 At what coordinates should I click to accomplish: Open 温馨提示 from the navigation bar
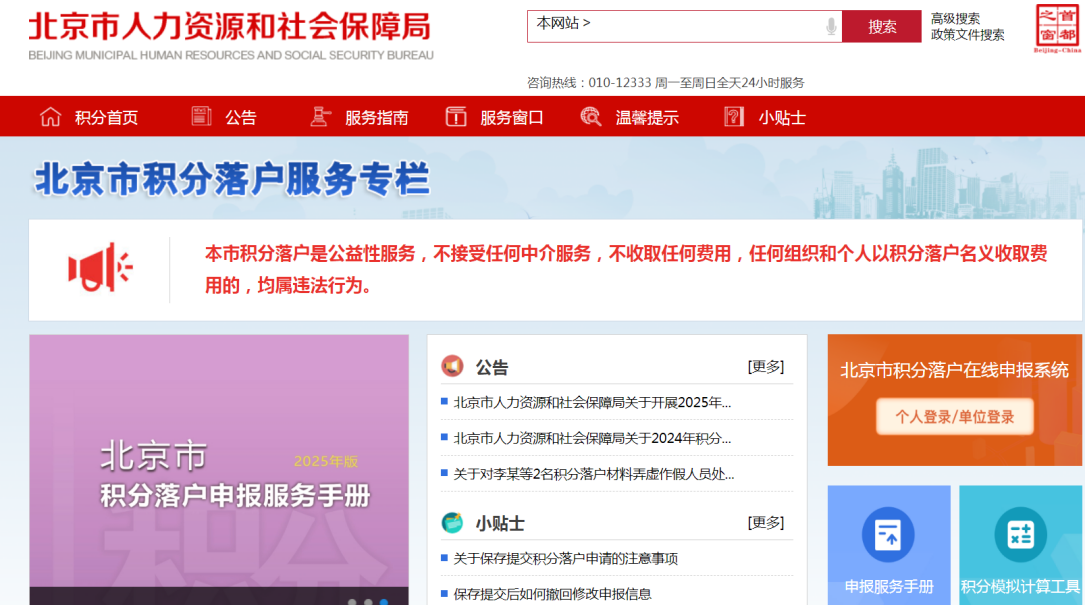[x=647, y=118]
